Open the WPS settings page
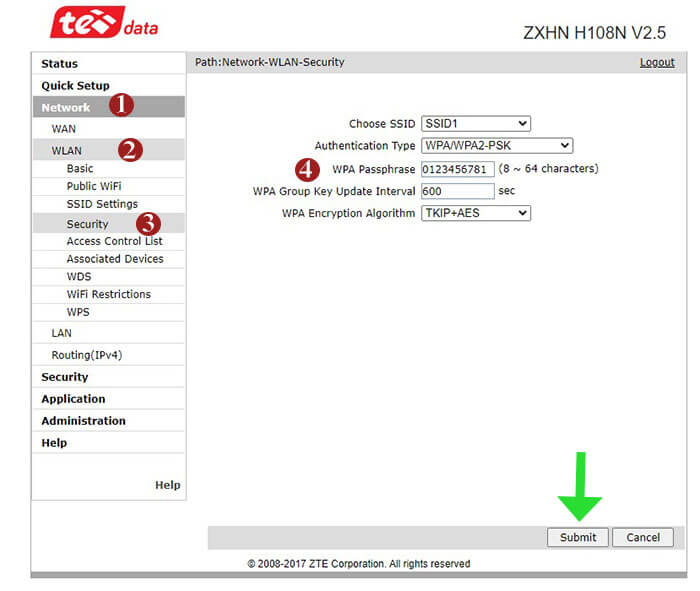The height and width of the screenshot is (591, 700). pyautogui.click(x=78, y=312)
